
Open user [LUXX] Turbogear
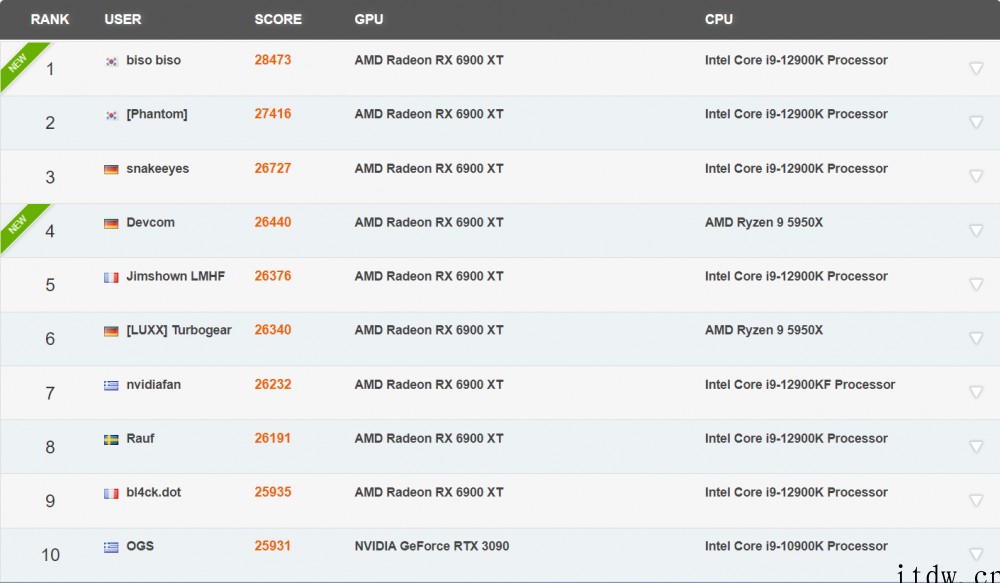pyautogui.click(x=179, y=330)
